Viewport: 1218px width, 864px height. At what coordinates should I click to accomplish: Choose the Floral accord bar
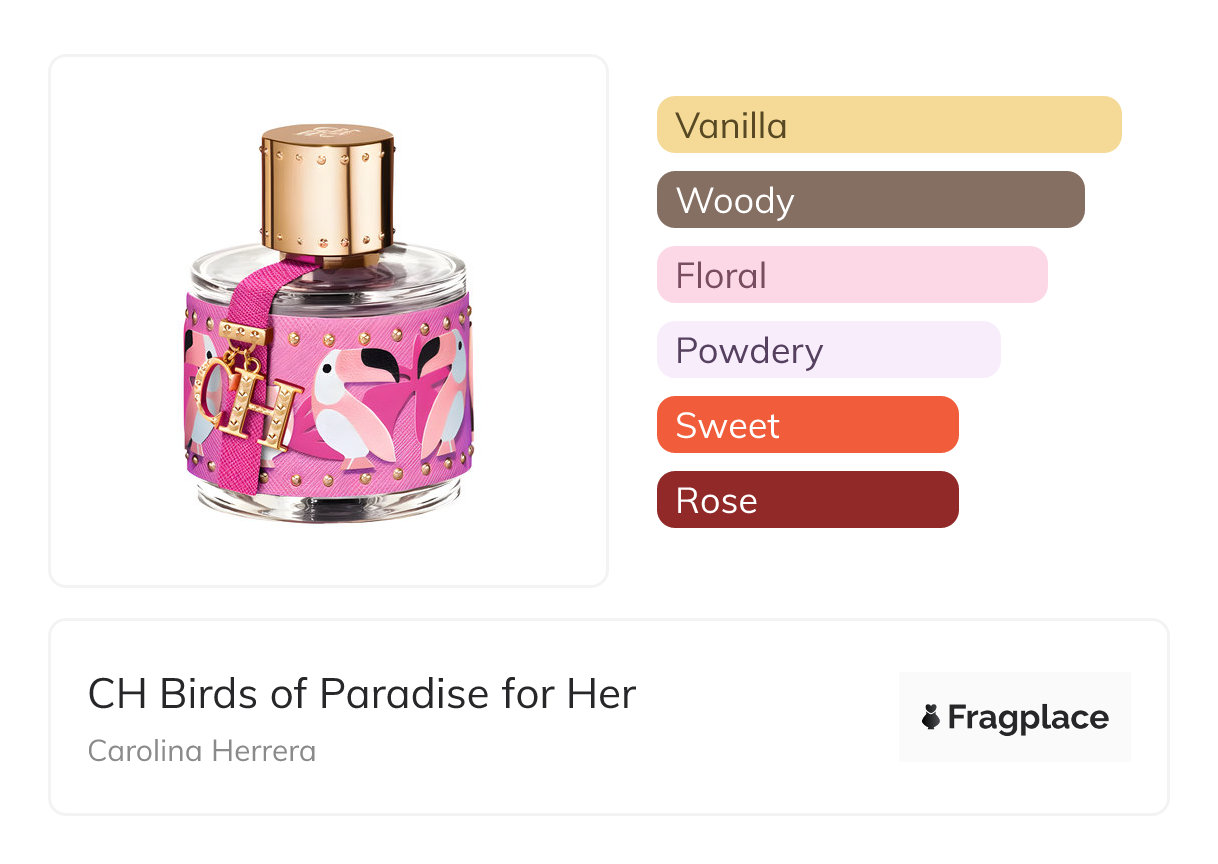(851, 275)
